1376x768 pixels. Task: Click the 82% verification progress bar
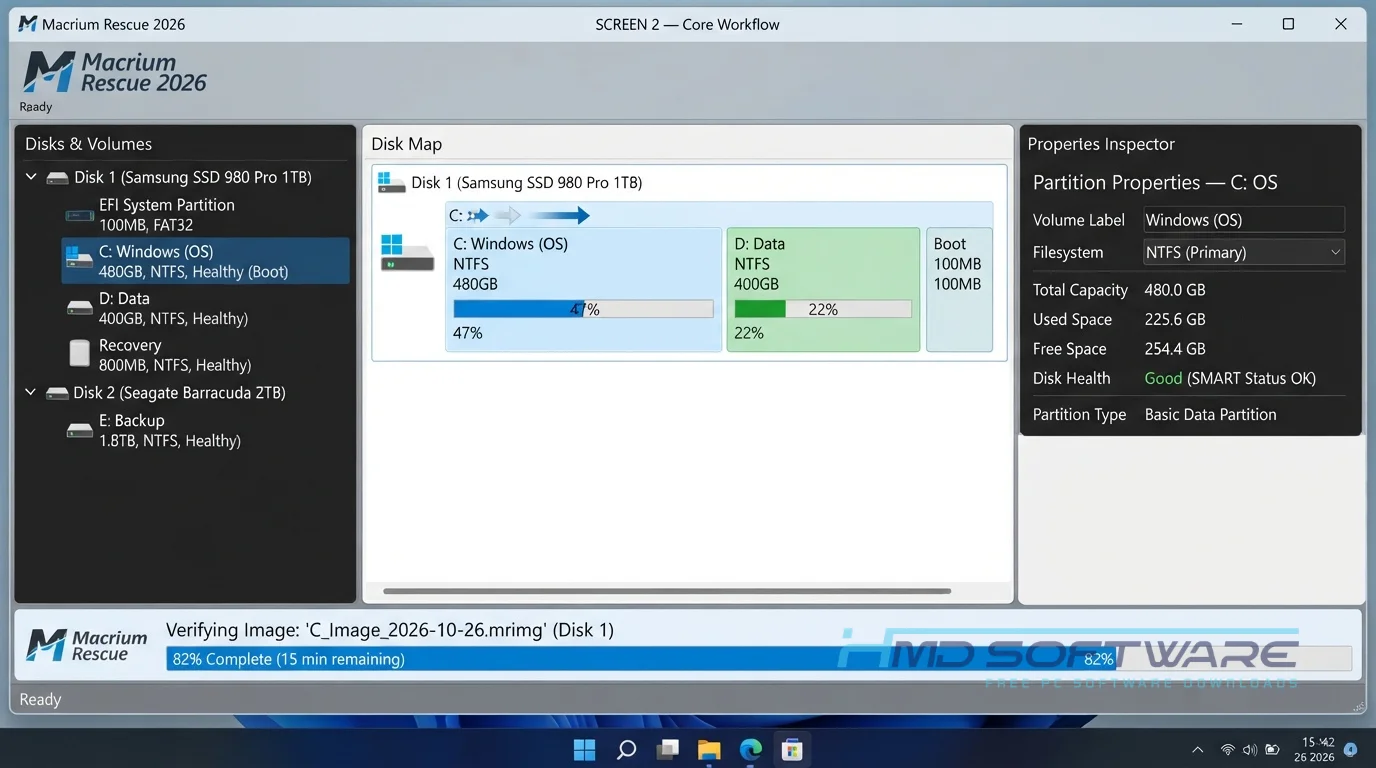pos(759,659)
